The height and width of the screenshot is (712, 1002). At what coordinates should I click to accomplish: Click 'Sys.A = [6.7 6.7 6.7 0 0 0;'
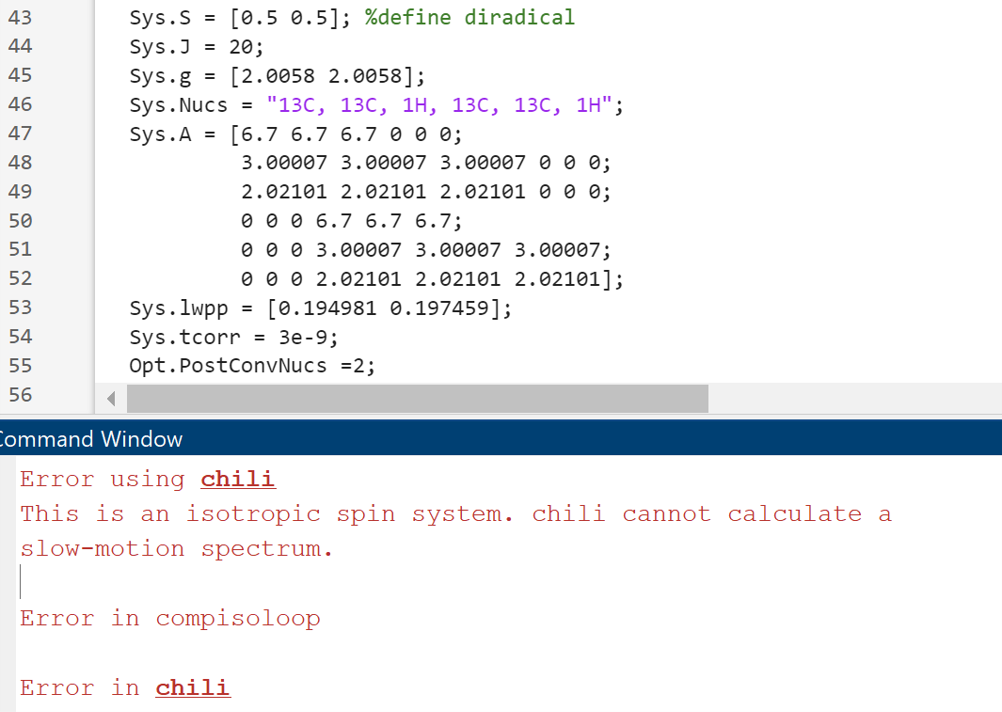pyautogui.click(x=295, y=134)
